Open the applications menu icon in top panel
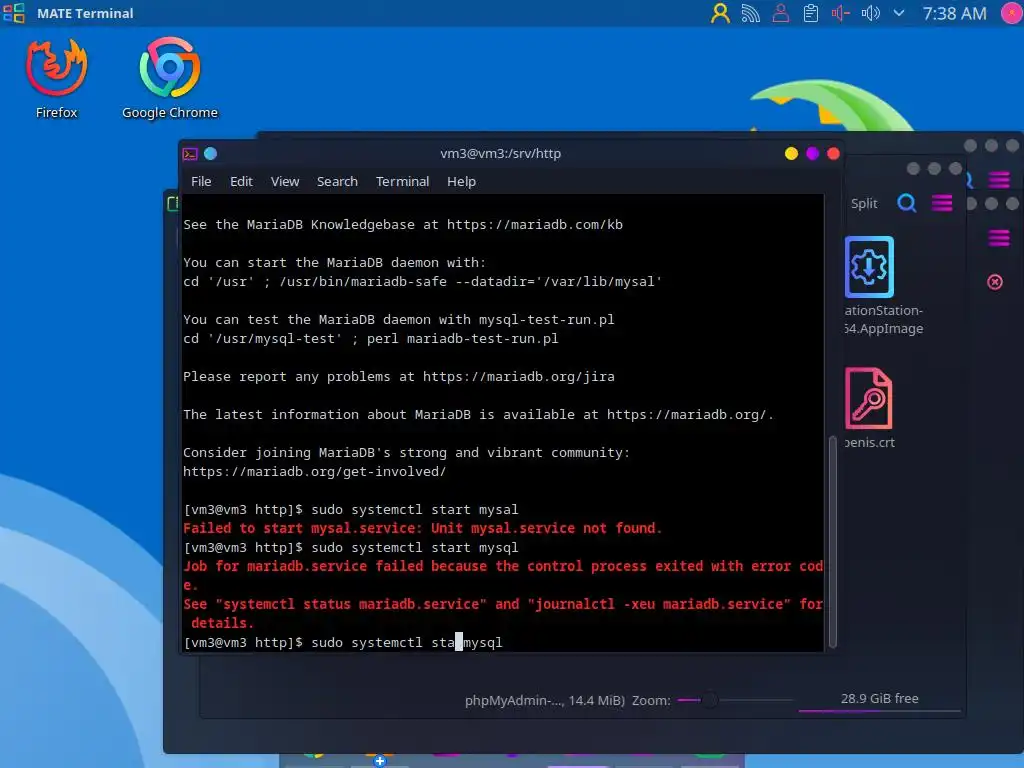1024x768 pixels. coord(14,13)
